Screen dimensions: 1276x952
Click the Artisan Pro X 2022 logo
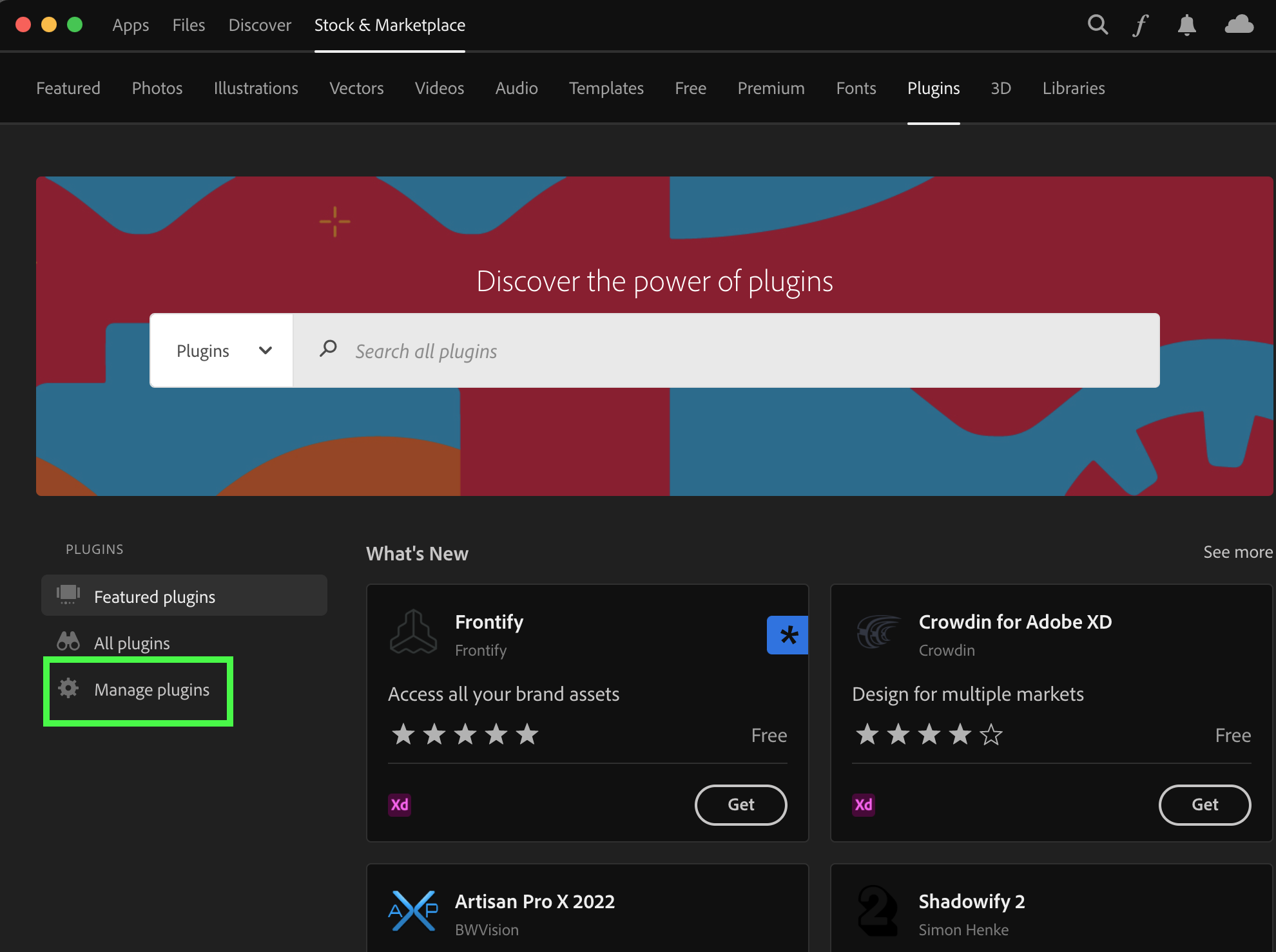tap(414, 911)
